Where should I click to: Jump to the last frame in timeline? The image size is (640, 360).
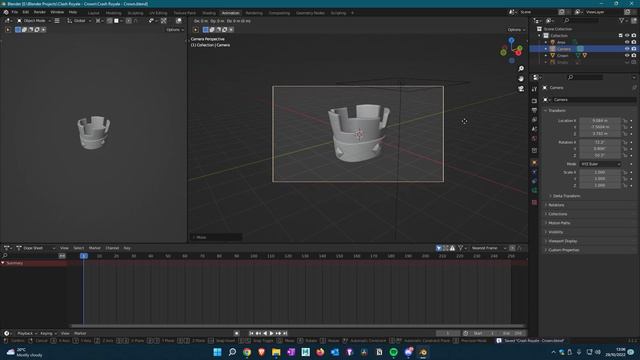pos(285,333)
